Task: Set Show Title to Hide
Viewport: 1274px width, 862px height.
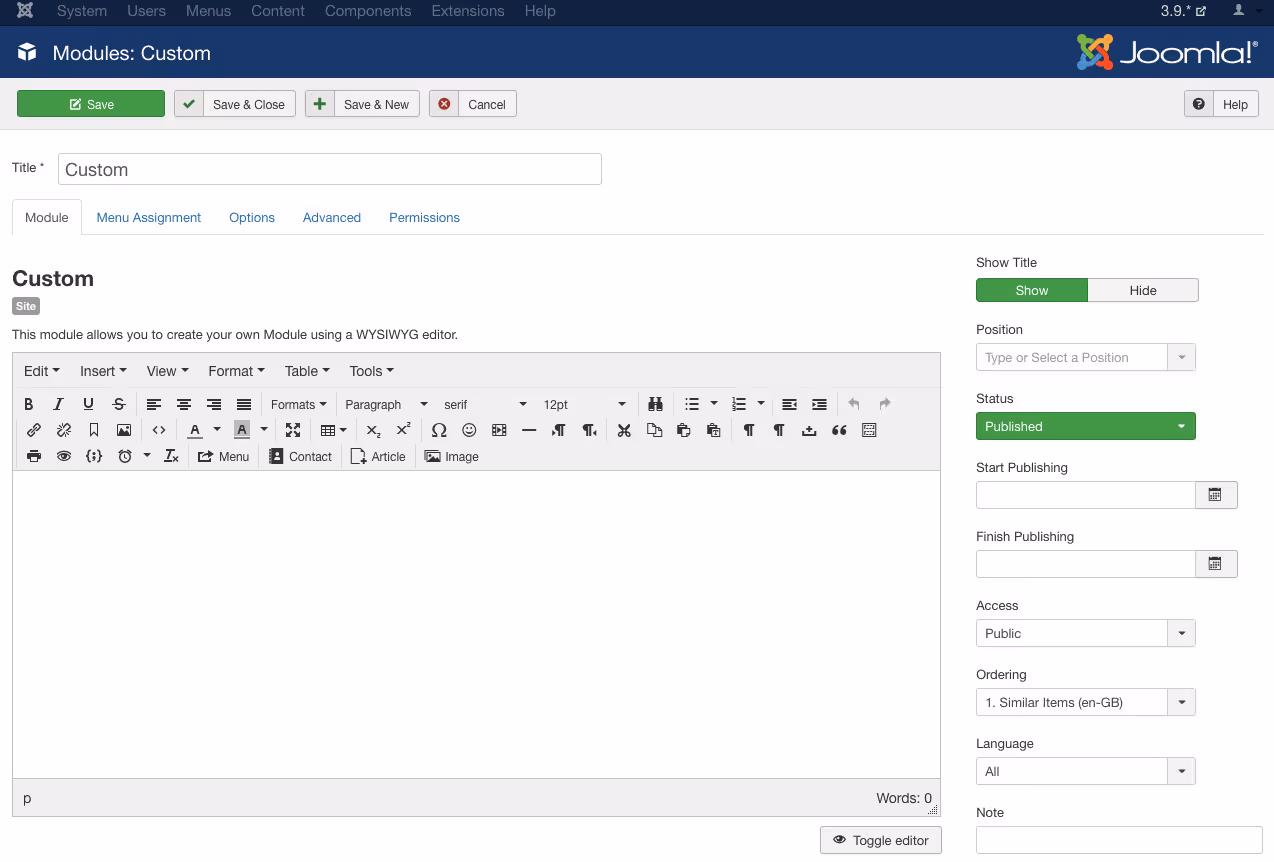Action: [1142, 290]
